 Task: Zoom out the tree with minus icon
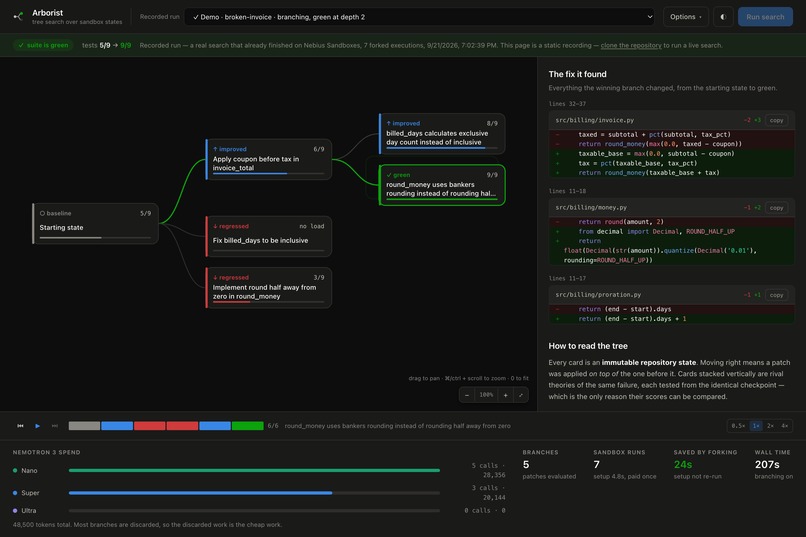coord(467,395)
